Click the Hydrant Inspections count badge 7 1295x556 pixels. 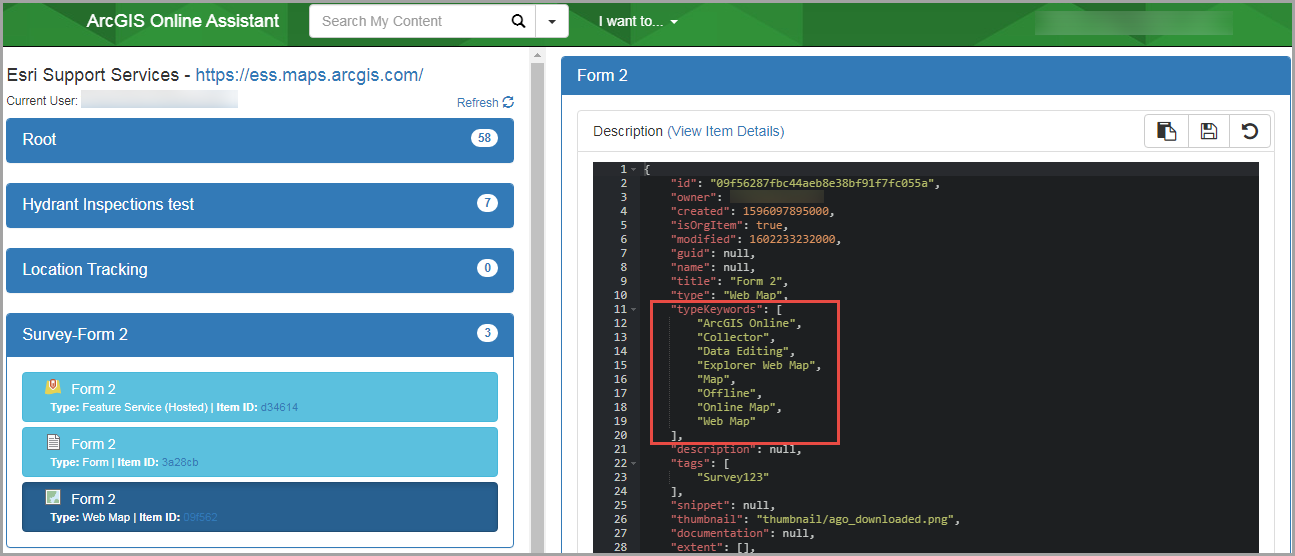(487, 203)
